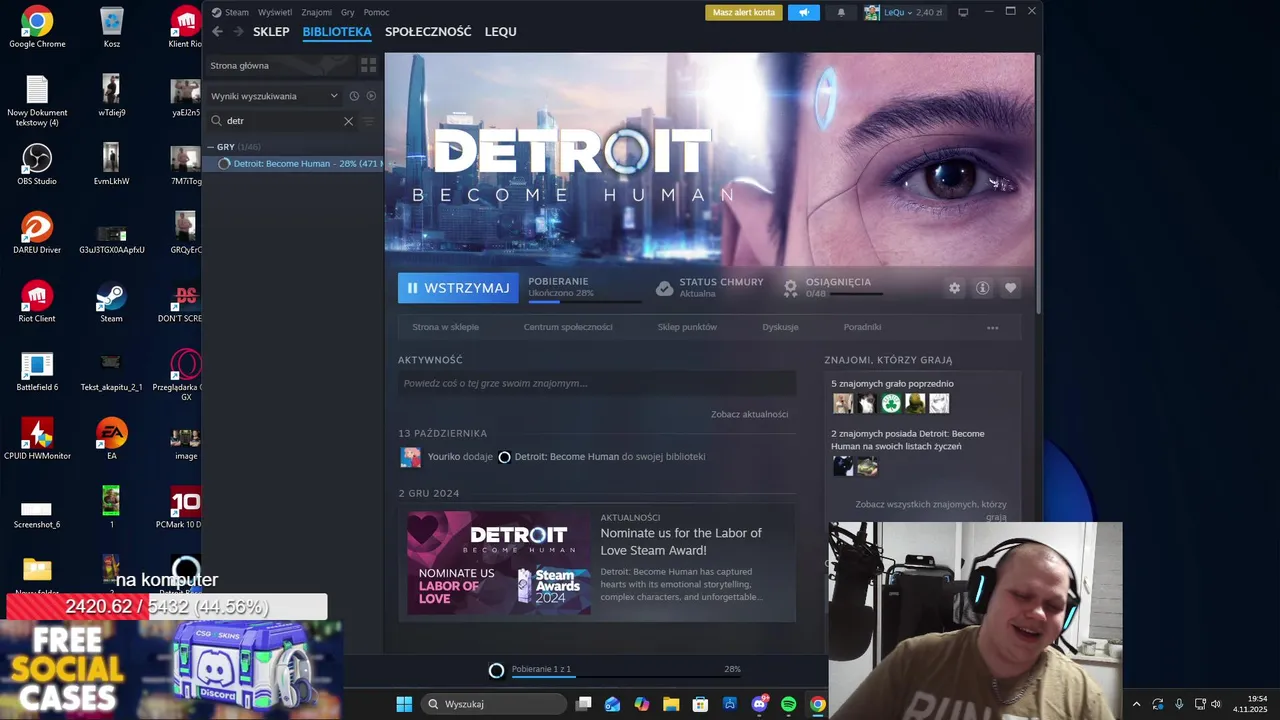Open the Sklep punktów link
This screenshot has height=720, width=1280.
pyautogui.click(x=687, y=327)
